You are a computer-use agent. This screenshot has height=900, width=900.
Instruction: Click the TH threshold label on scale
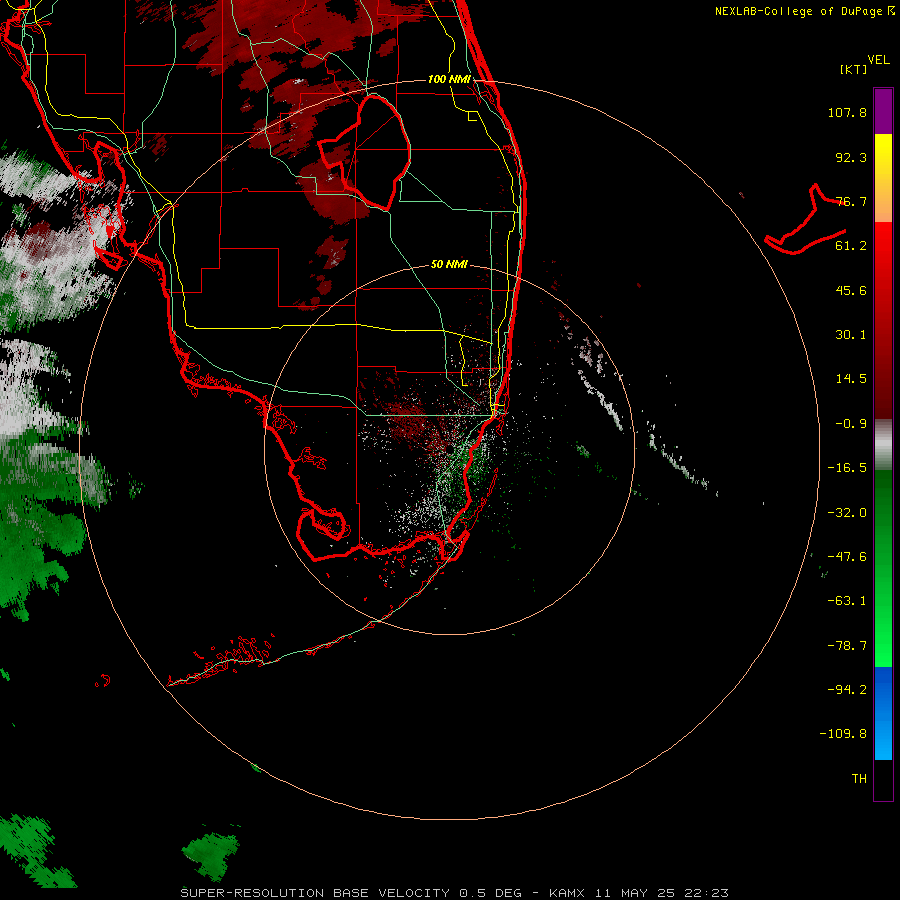[x=859, y=779]
